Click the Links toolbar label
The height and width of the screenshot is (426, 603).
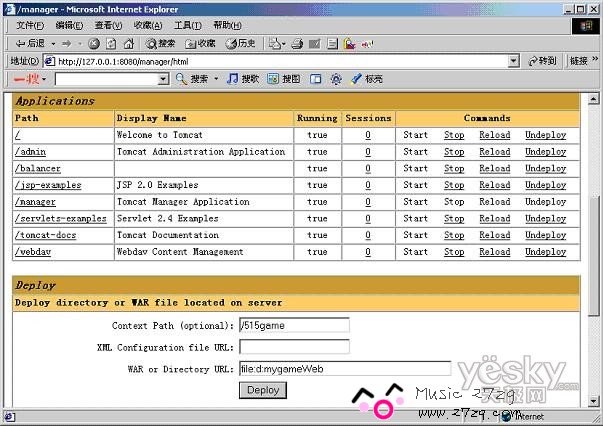[578, 61]
